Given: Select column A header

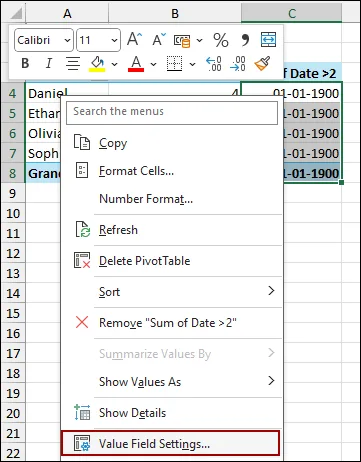Looking at the screenshot, I should (67, 13).
